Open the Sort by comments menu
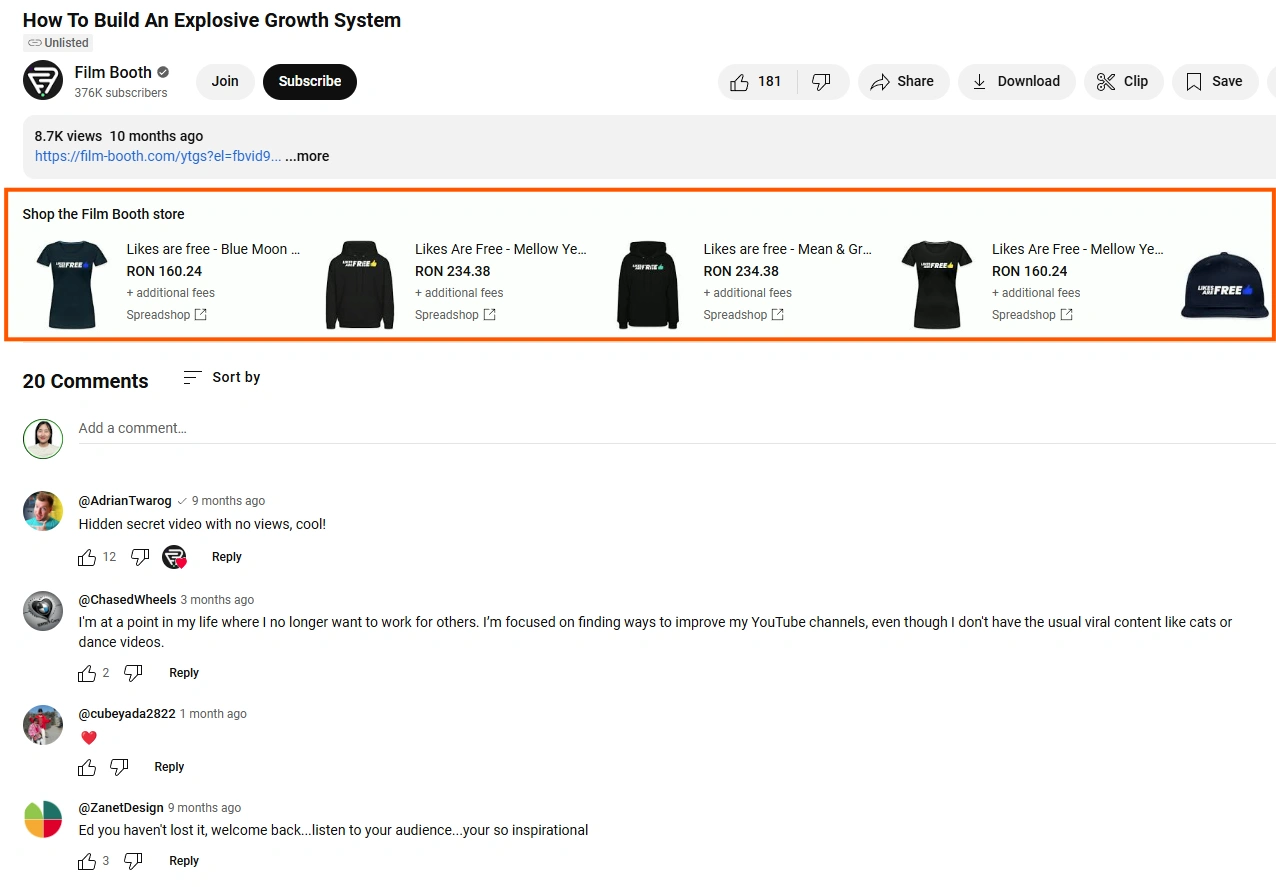 [x=222, y=377]
